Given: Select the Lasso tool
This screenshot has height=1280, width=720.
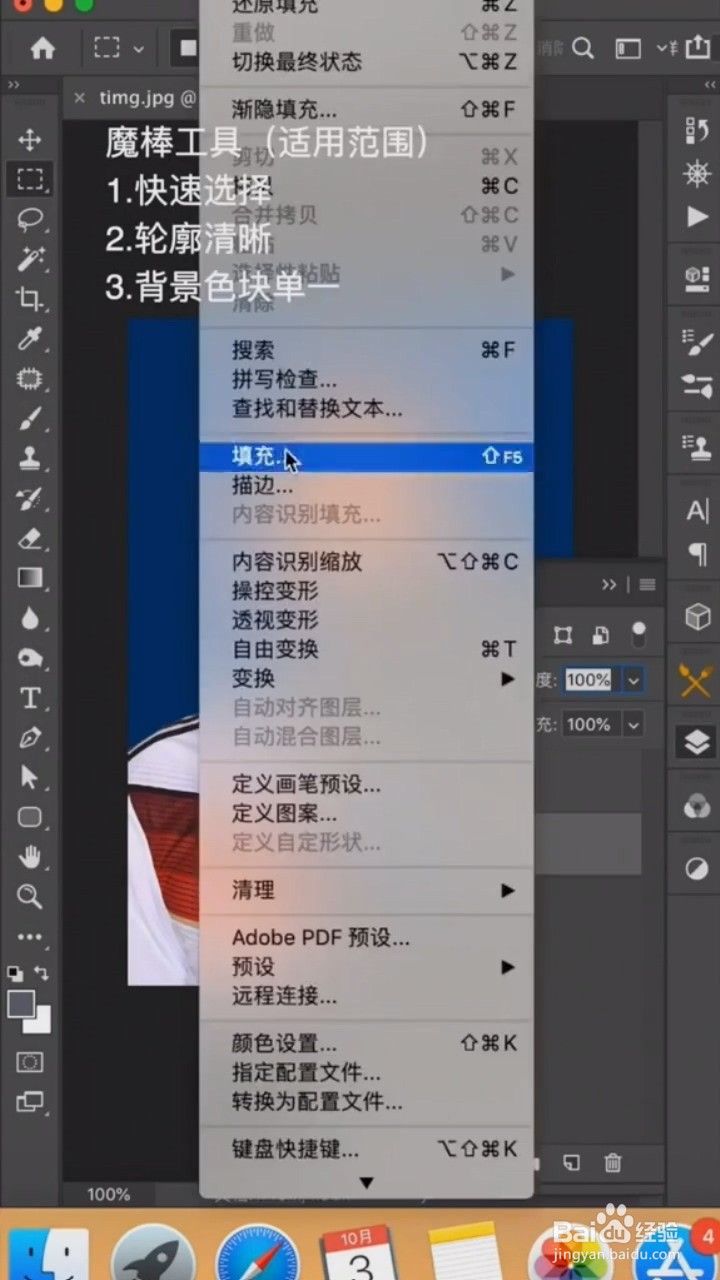Looking at the screenshot, I should (x=30, y=220).
